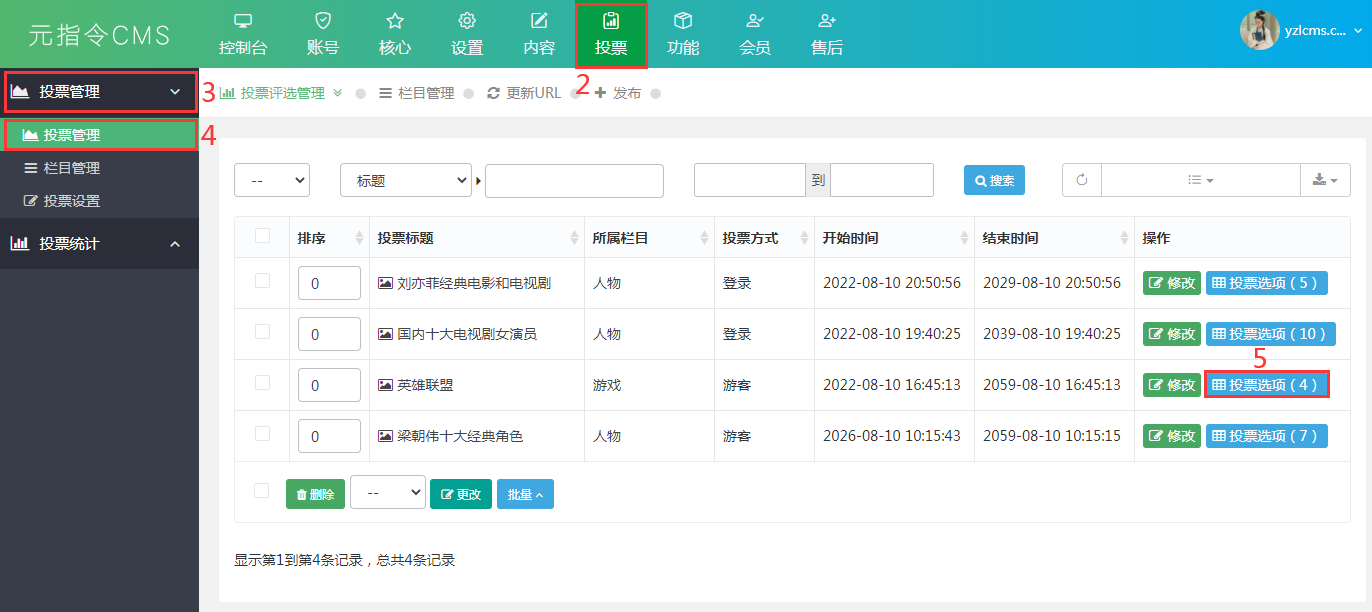
Task: Collapse the 投票管理 sidebar group
Action: [x=99, y=92]
